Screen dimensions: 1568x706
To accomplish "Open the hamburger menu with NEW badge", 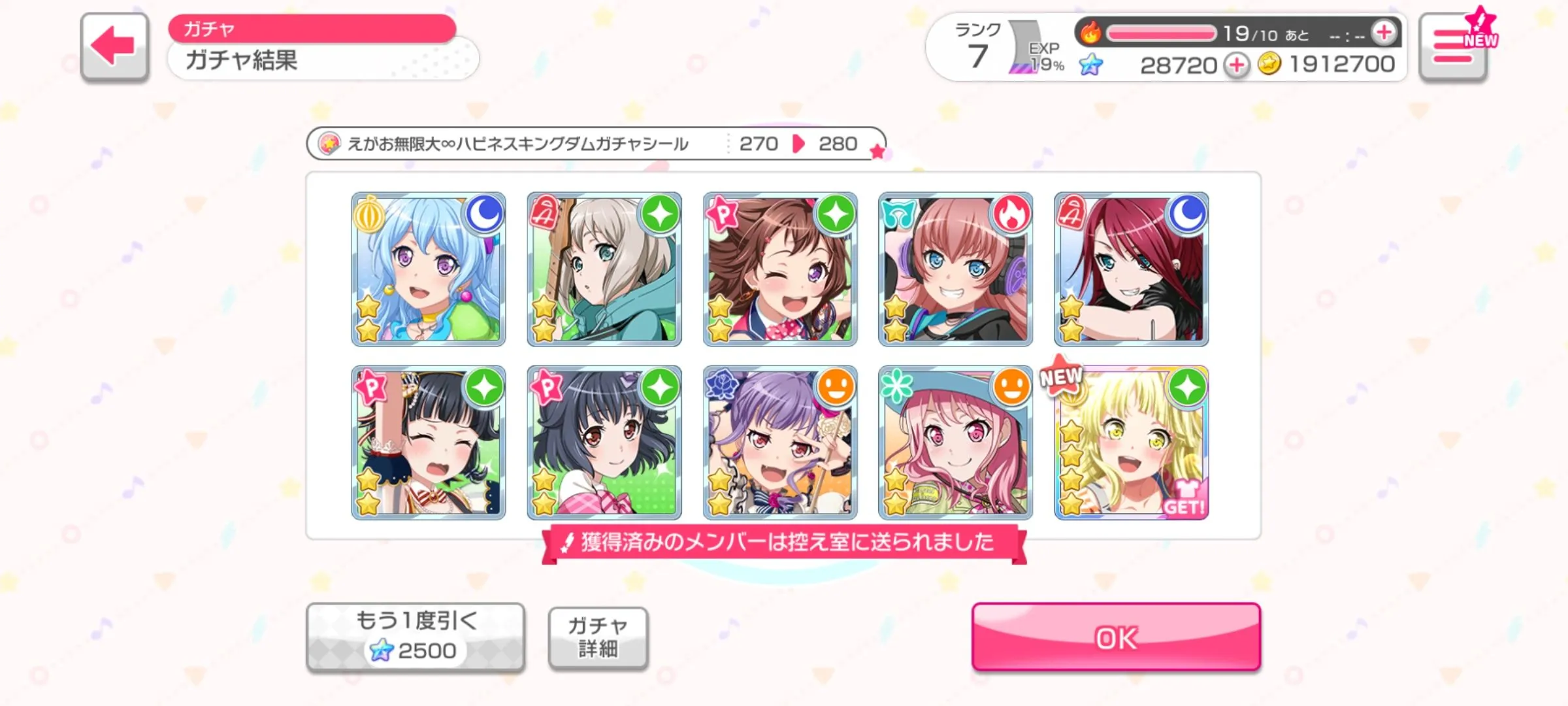I will (1454, 47).
